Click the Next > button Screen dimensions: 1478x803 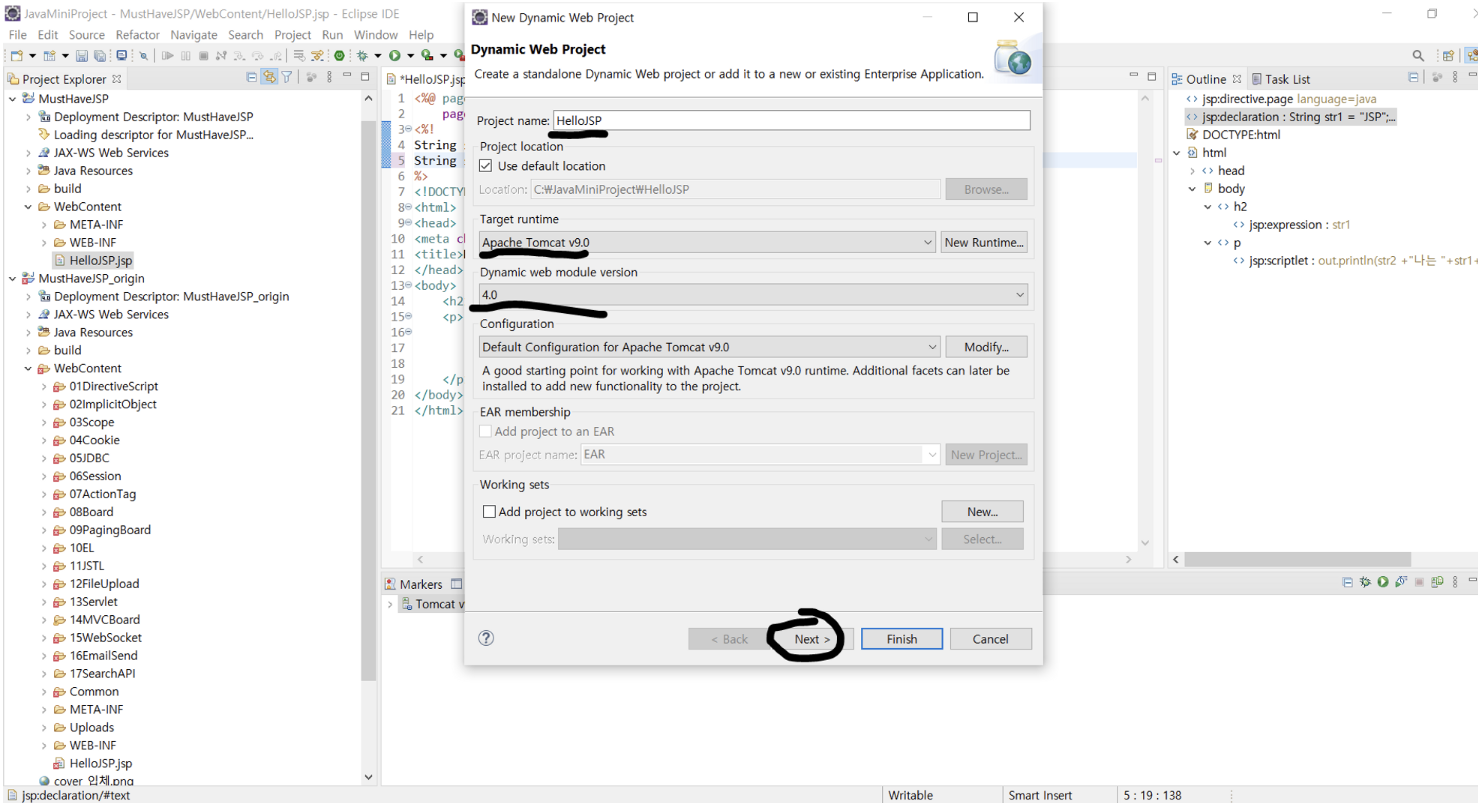coord(813,639)
